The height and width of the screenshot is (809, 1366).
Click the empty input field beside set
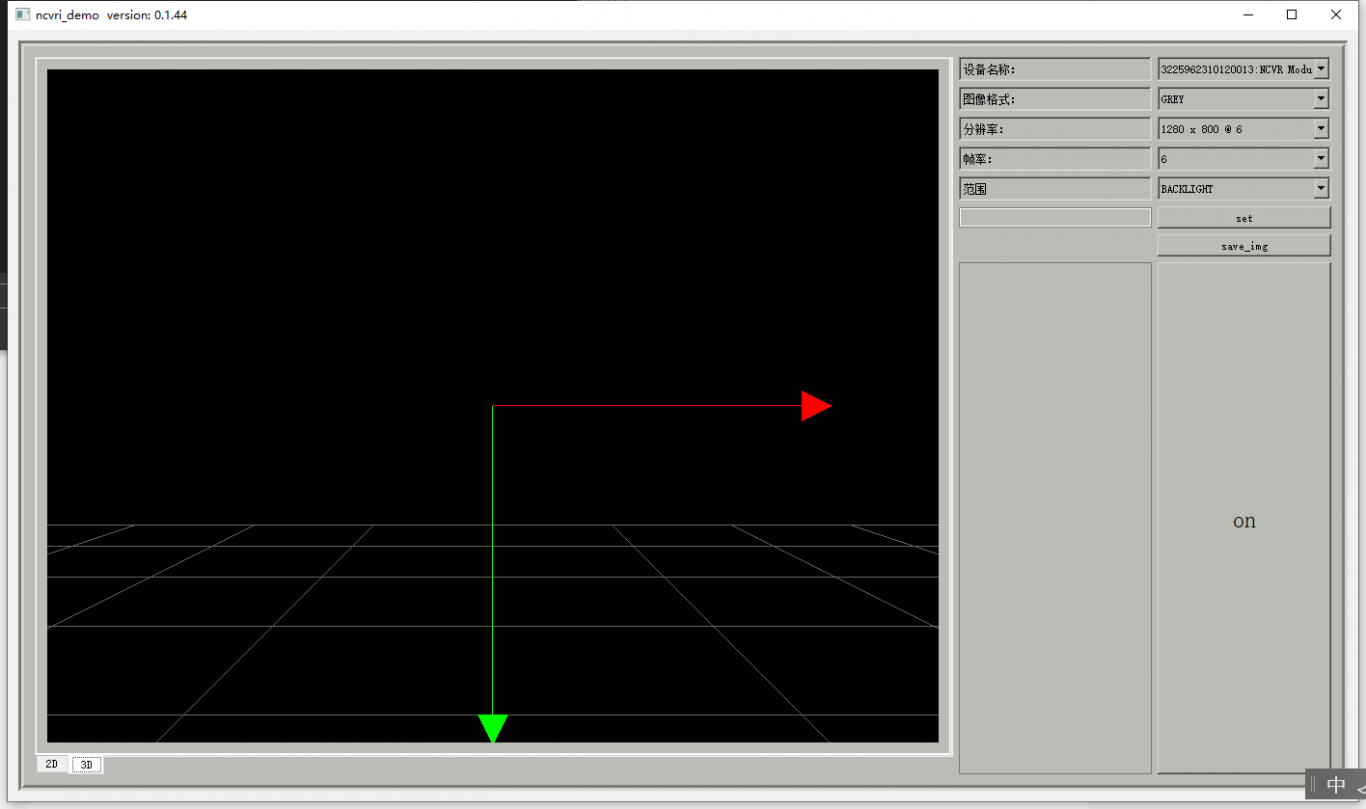click(1055, 218)
